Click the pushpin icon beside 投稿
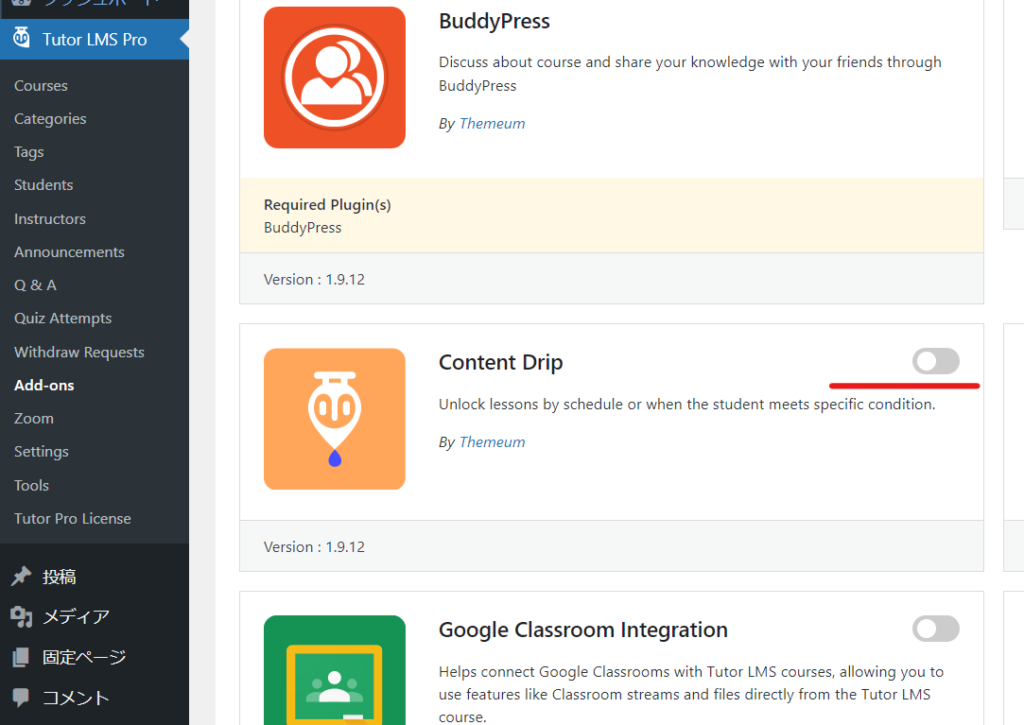 (21, 577)
